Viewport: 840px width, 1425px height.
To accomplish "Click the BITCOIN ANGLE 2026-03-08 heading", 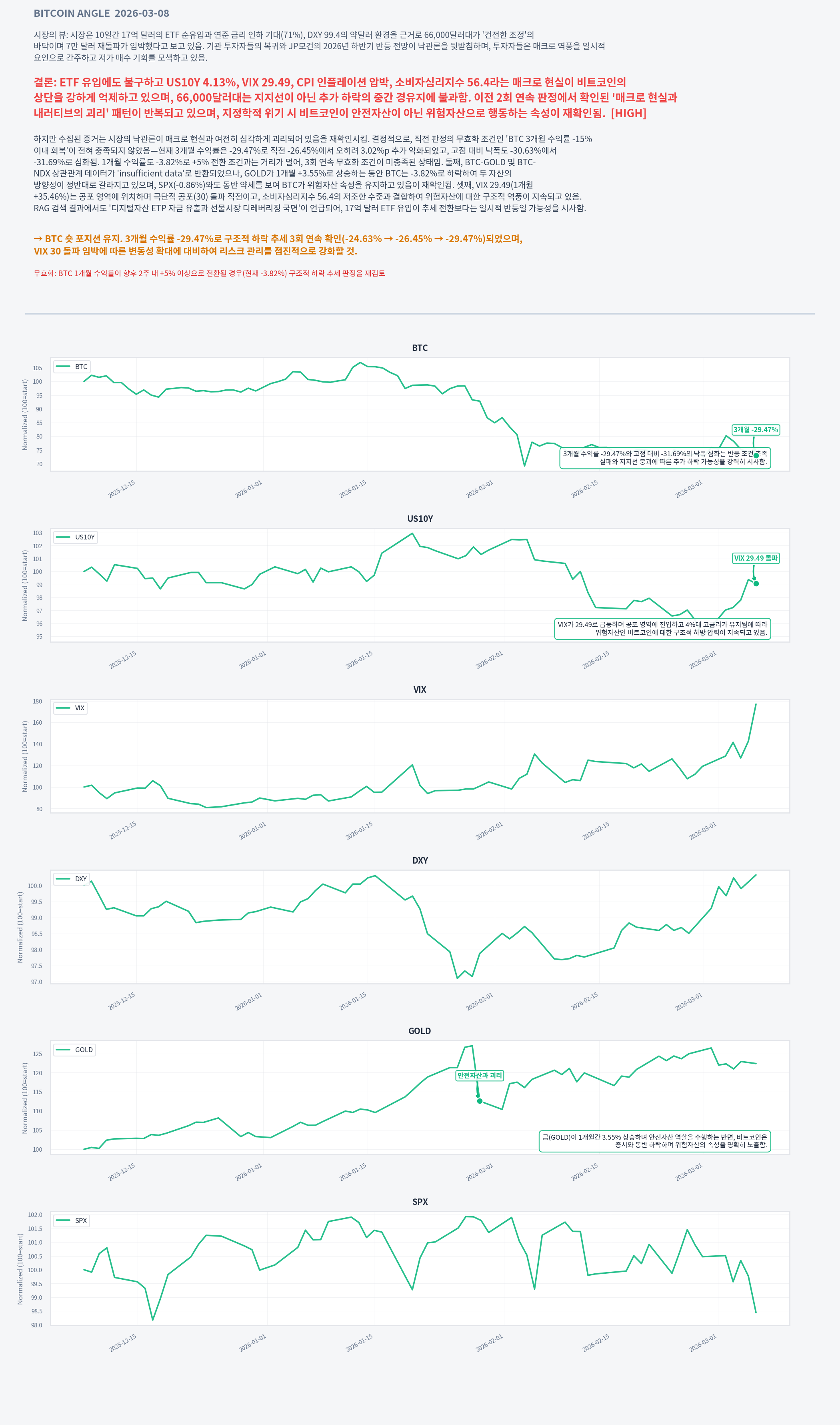I will pyautogui.click(x=101, y=14).
